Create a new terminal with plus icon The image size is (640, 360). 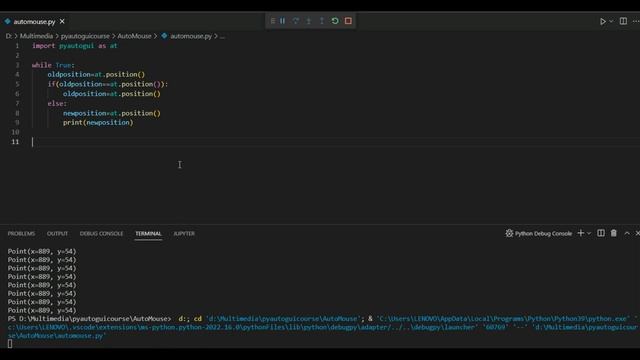[x=580, y=233]
